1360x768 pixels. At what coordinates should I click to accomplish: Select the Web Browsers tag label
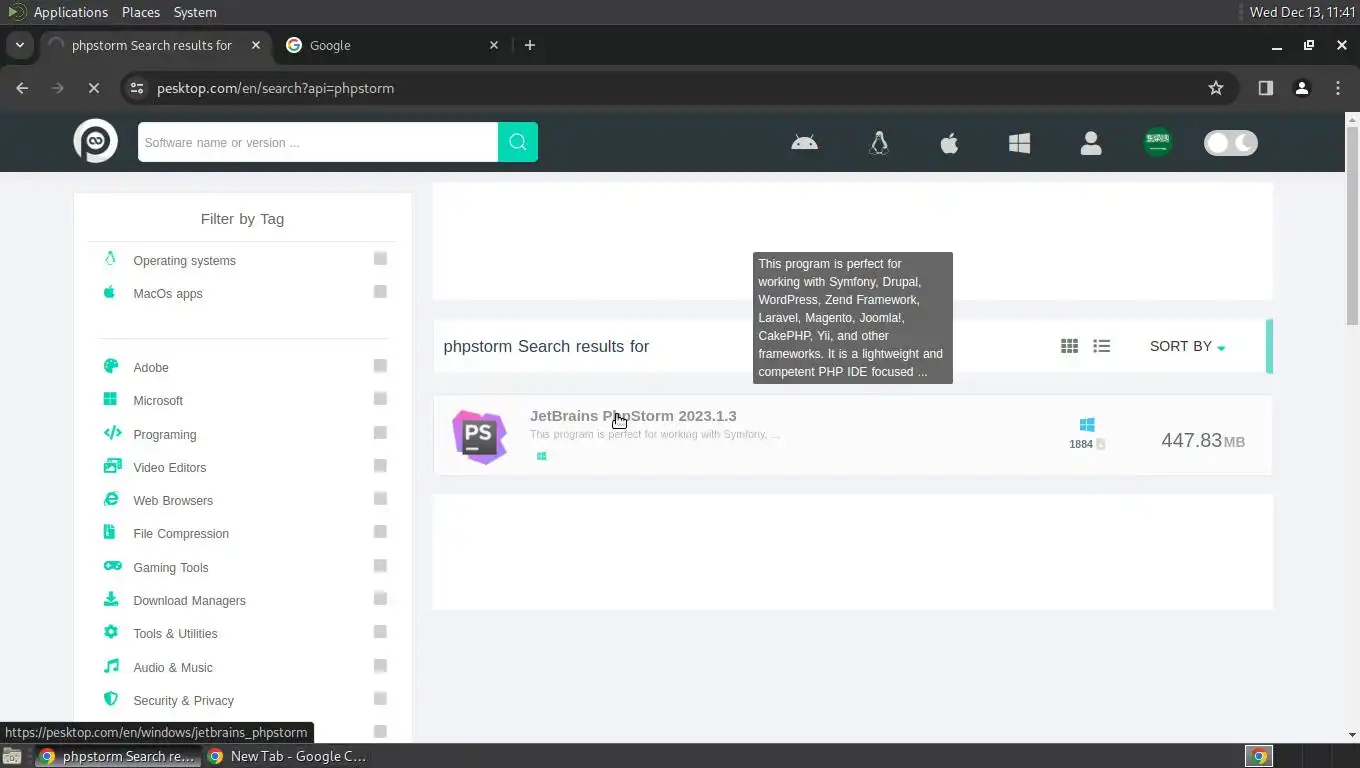tap(173, 500)
